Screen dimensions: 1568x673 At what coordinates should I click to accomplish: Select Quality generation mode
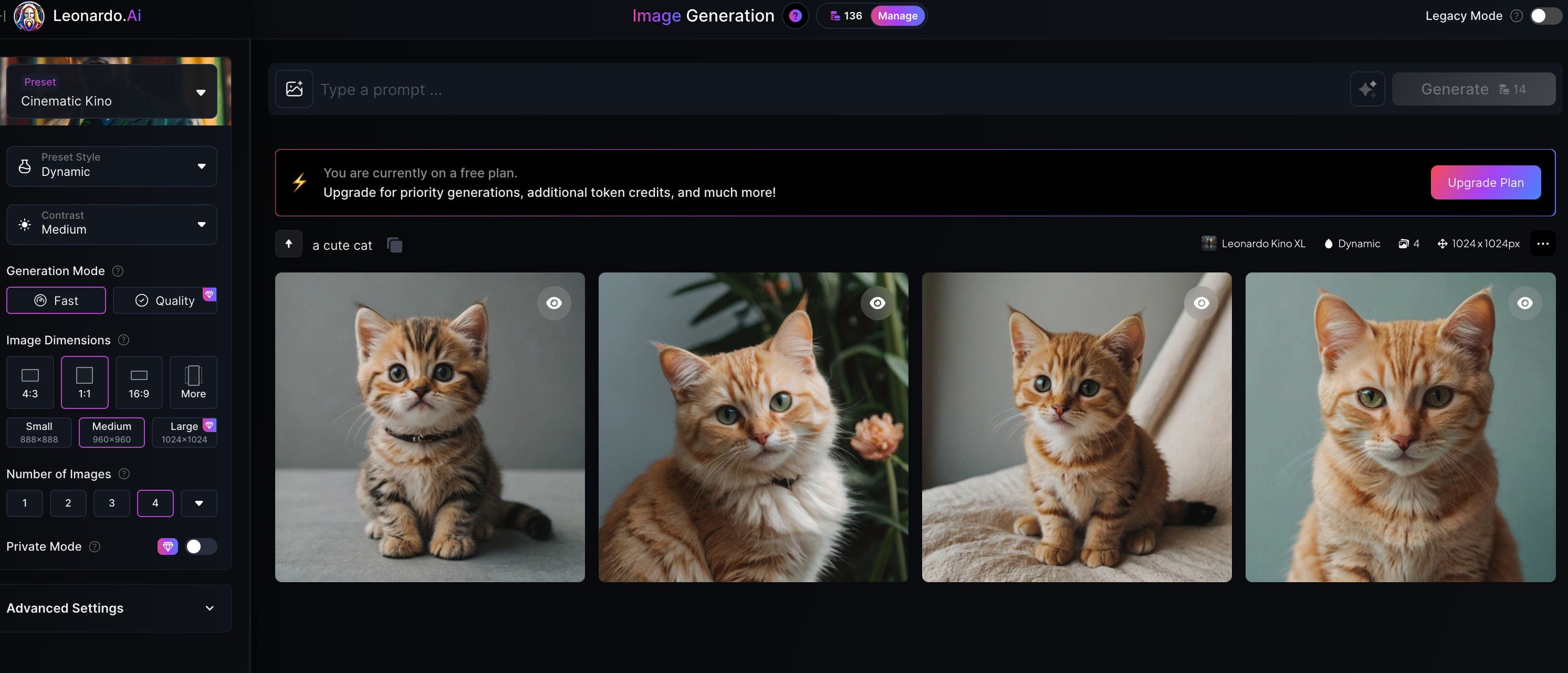click(165, 300)
